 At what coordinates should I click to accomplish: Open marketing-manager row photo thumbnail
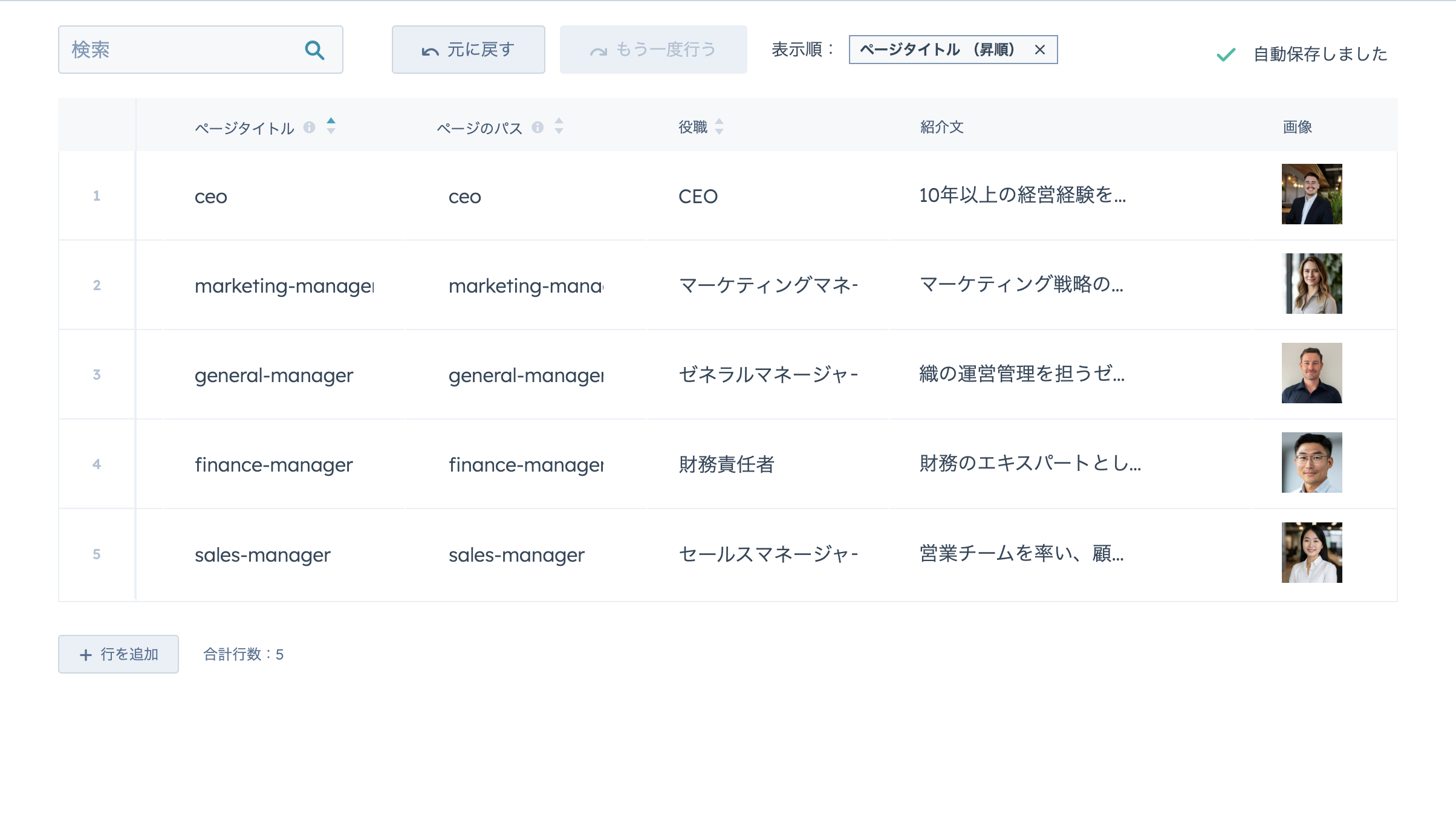point(1311,284)
